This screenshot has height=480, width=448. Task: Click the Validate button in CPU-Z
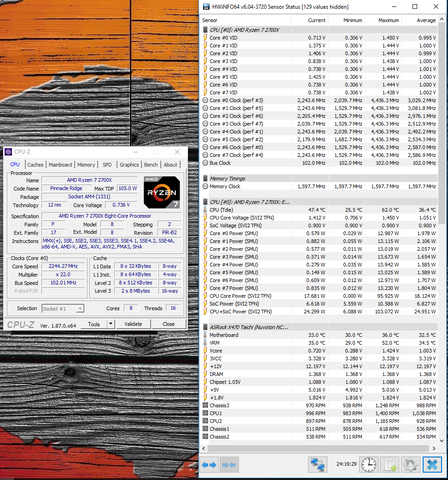click(x=133, y=324)
